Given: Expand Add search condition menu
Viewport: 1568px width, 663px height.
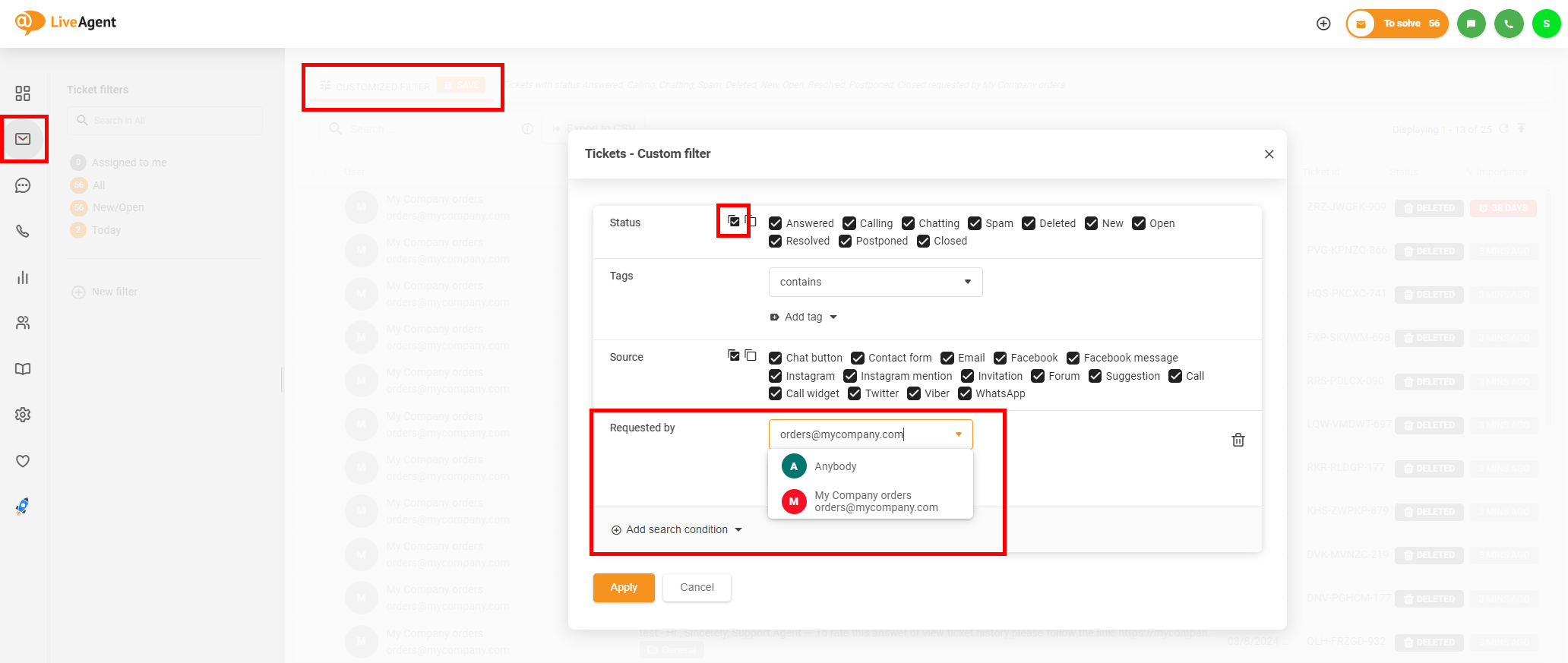Looking at the screenshot, I should coord(677,529).
